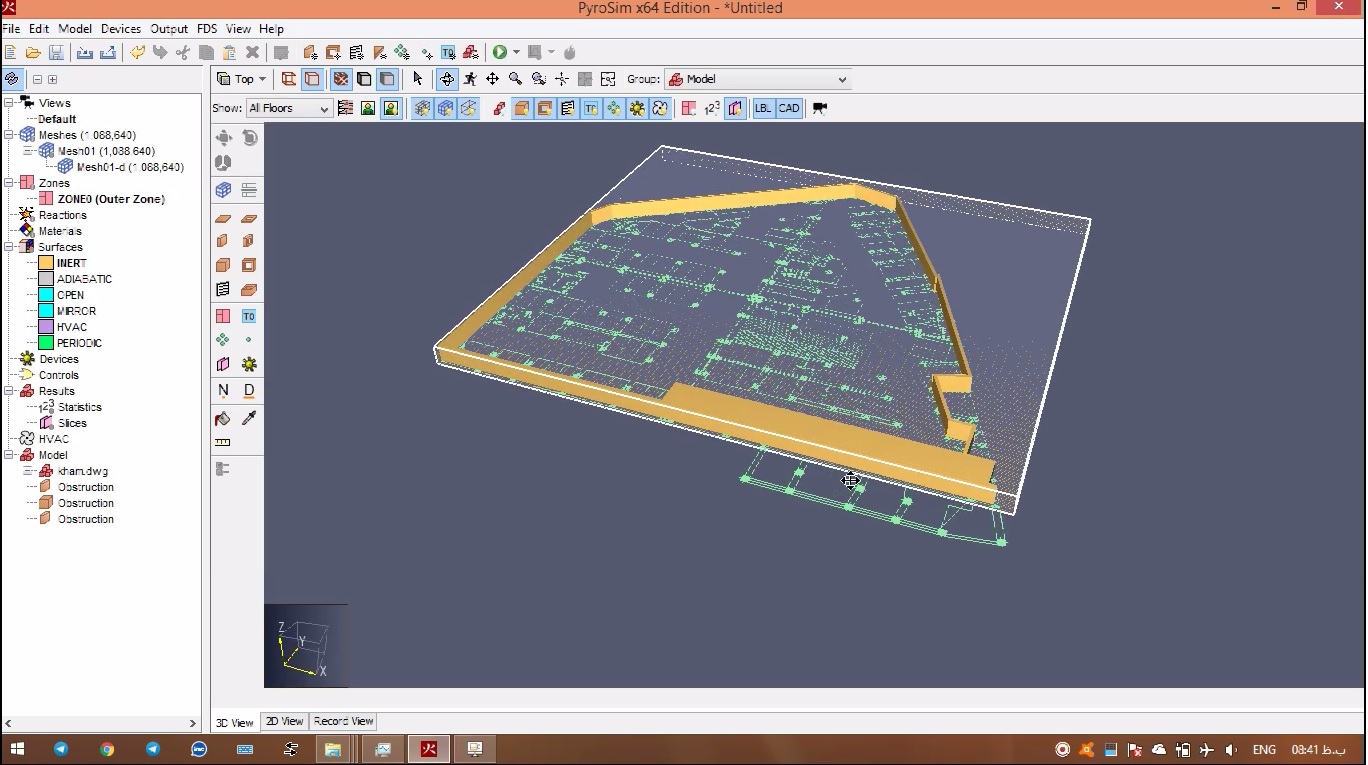1368x765 pixels.
Task: Open Chrome from the Windows taskbar
Action: coord(107,749)
